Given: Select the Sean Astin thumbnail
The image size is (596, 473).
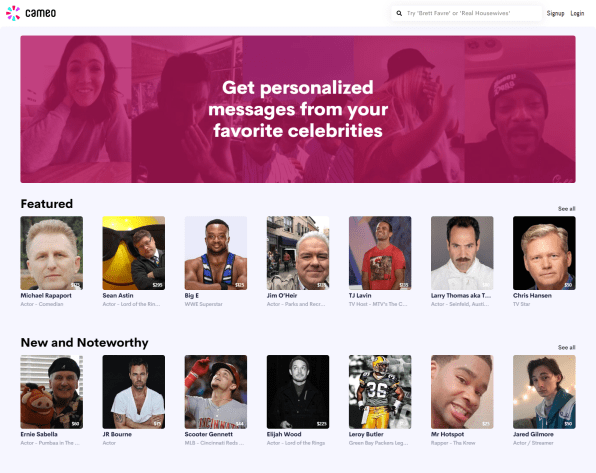Looking at the screenshot, I should point(134,253).
